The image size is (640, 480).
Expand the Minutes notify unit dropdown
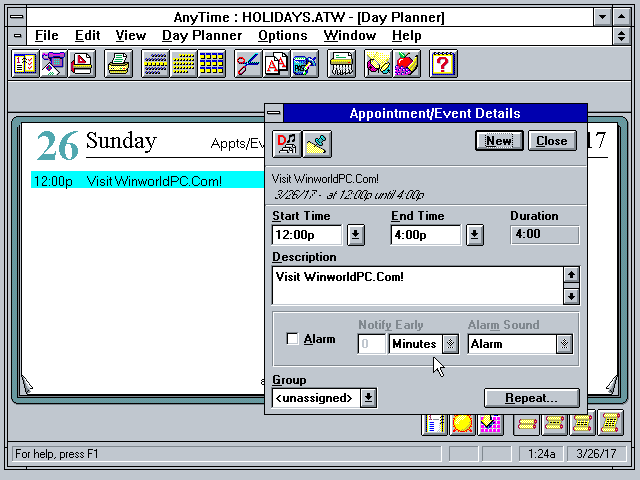tap(450, 344)
